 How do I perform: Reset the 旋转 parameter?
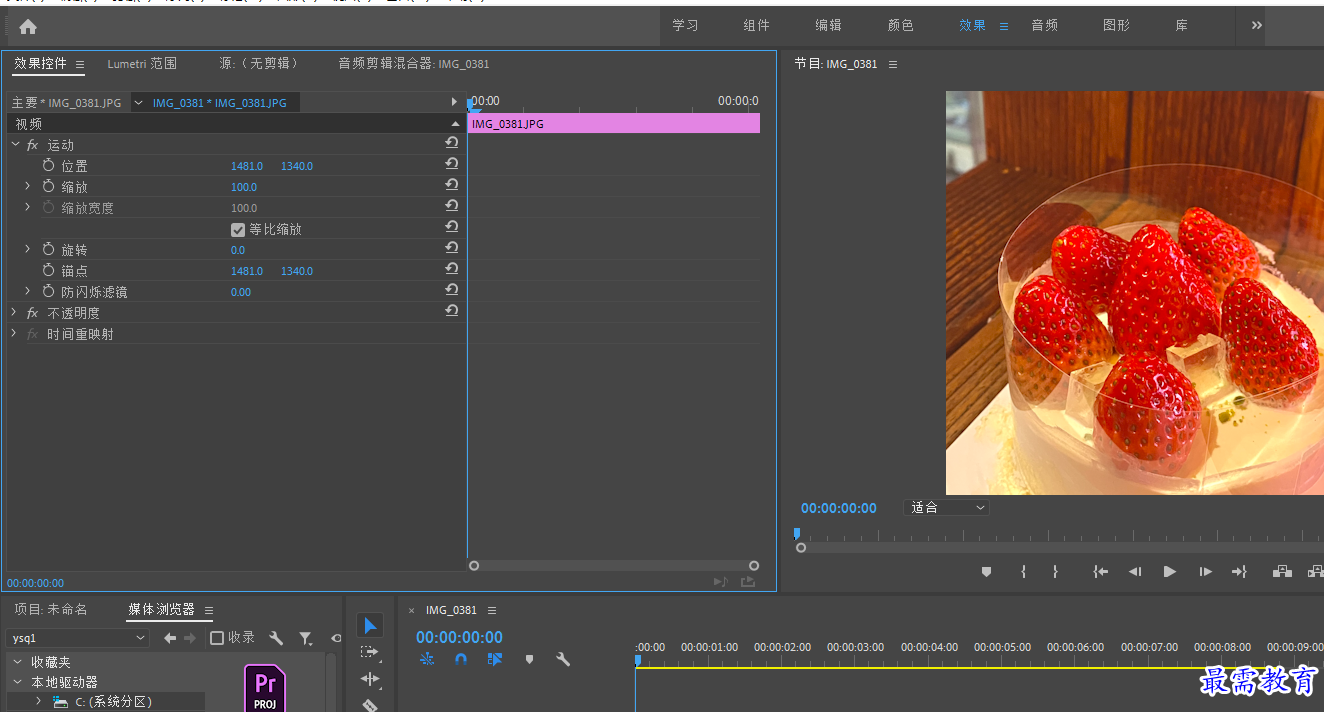click(452, 248)
